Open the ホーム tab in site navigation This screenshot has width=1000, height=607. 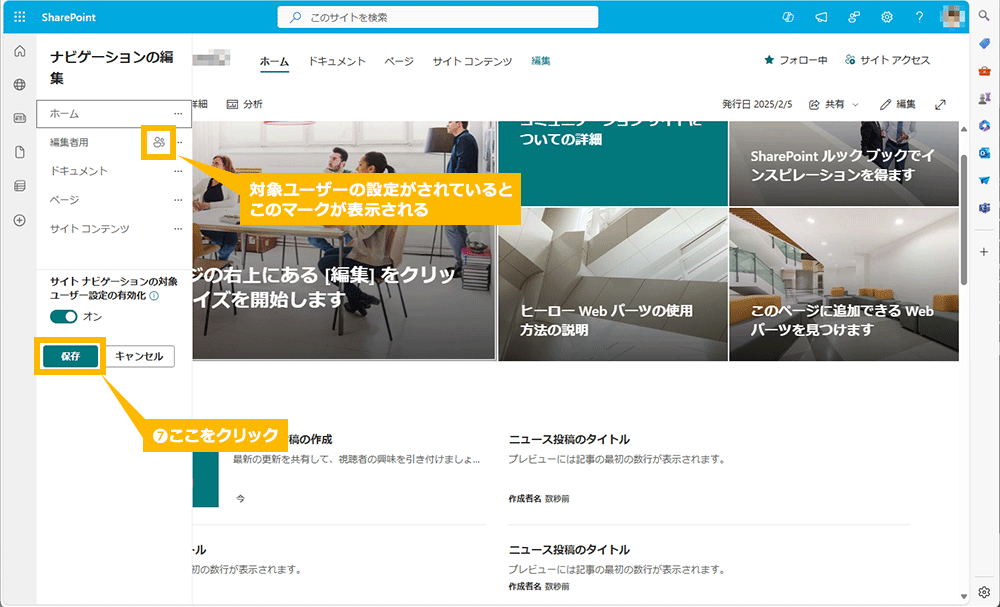(x=274, y=61)
